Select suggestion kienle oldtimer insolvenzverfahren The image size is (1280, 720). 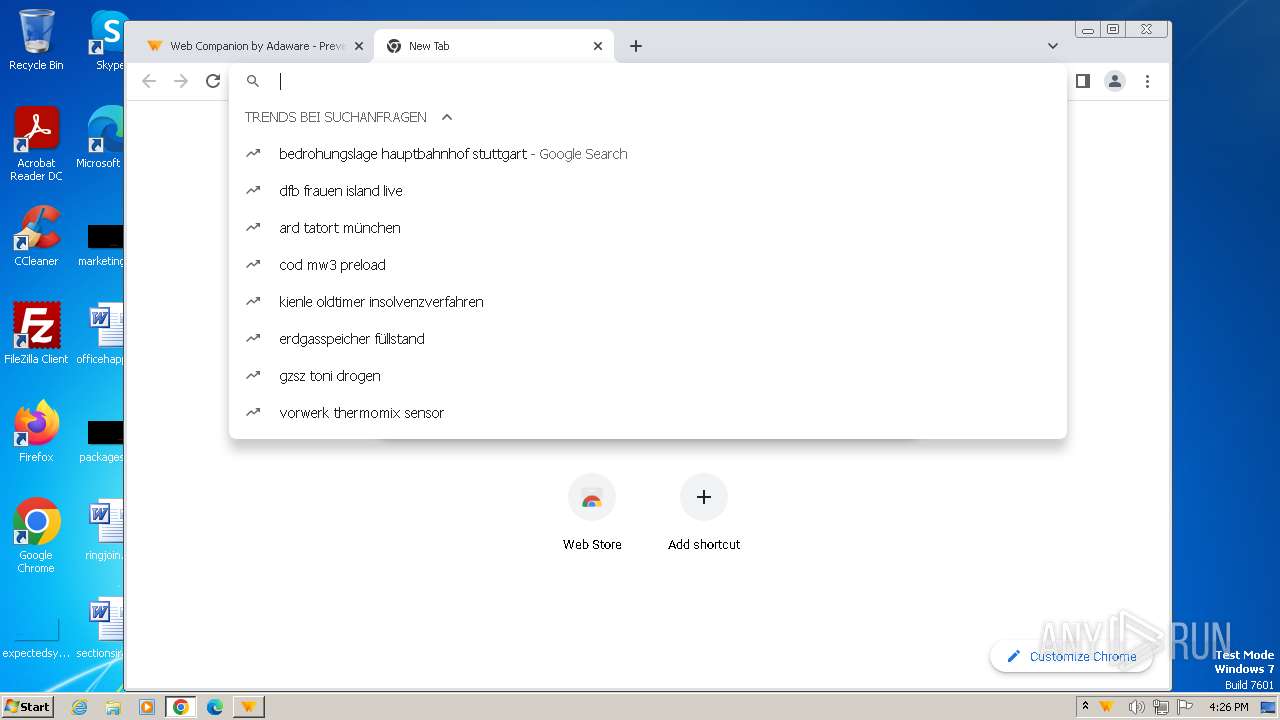click(648, 302)
